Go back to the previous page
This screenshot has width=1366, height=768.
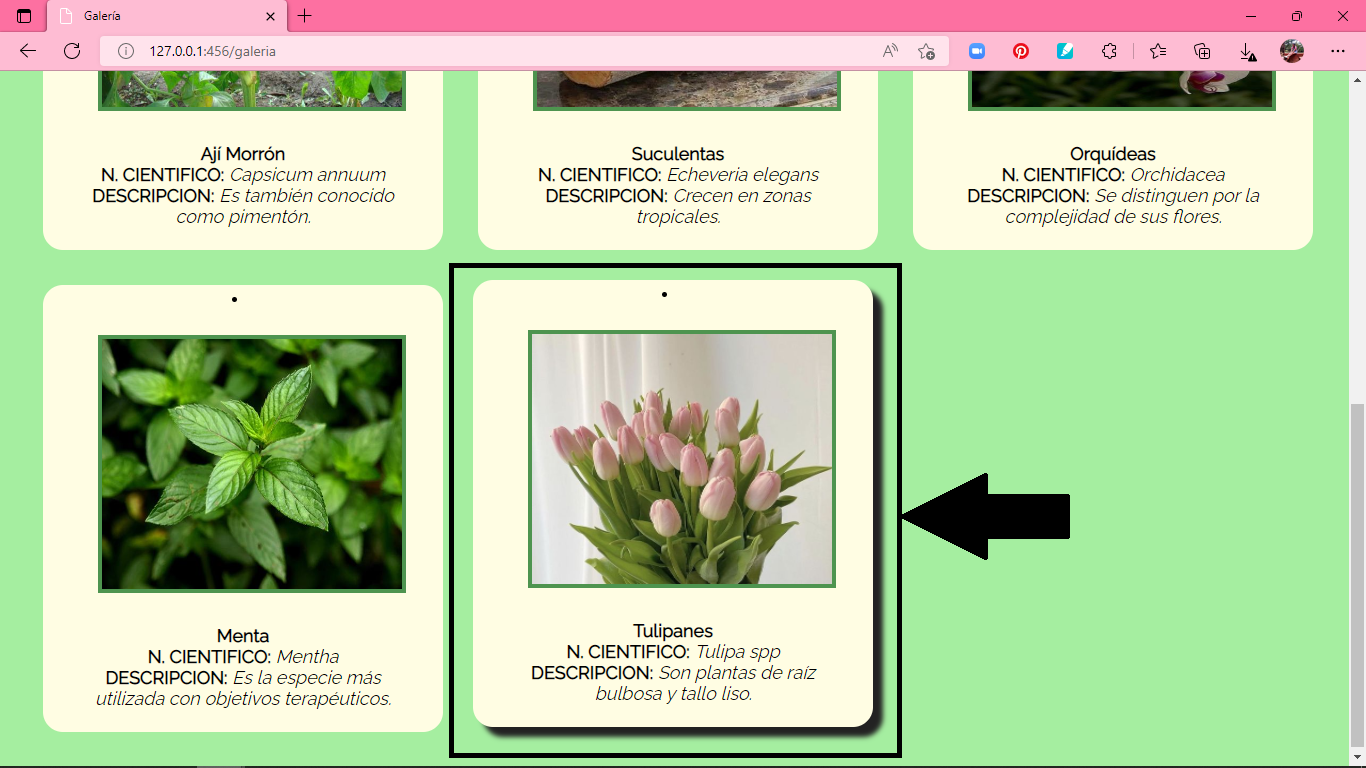coord(27,50)
